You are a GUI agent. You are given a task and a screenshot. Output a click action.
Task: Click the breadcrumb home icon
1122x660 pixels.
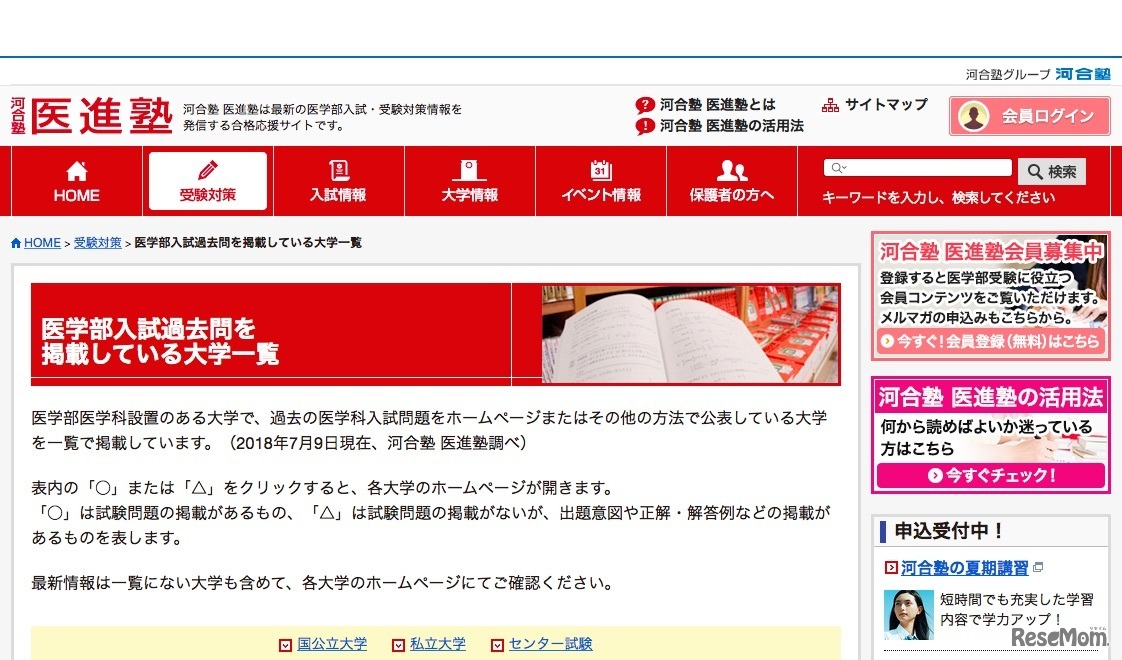click(x=16, y=243)
